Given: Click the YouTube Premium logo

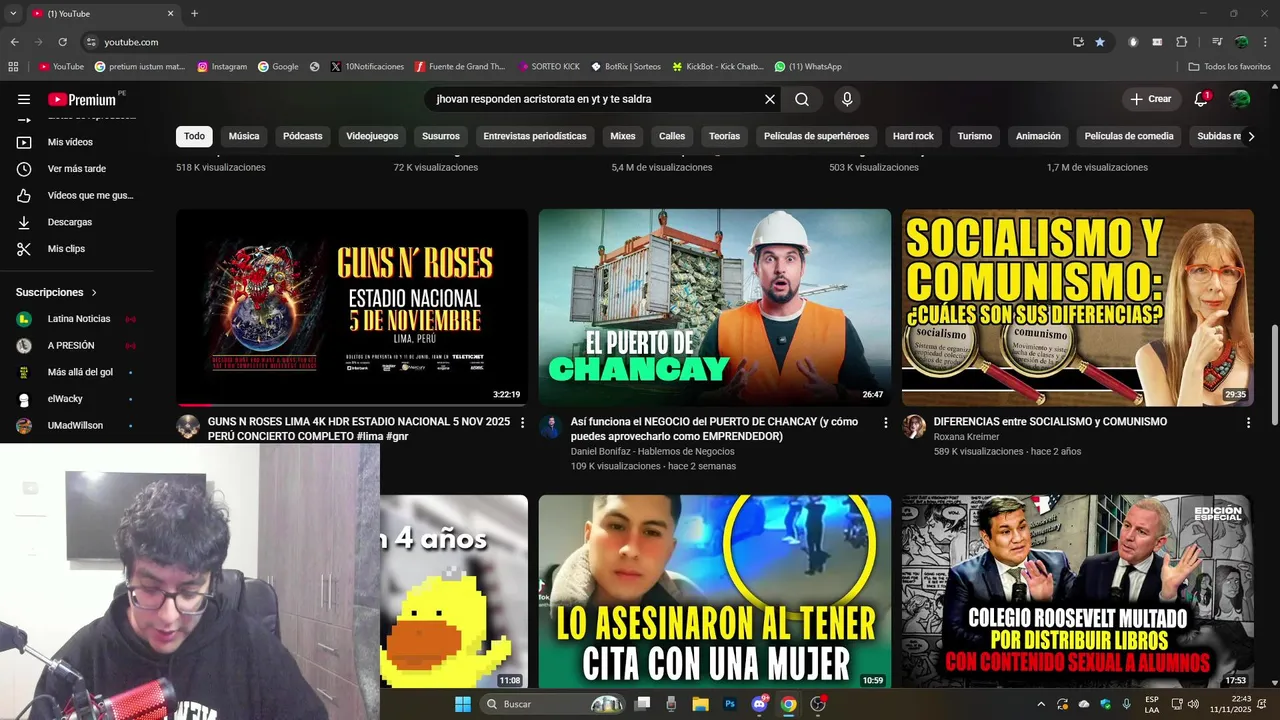Looking at the screenshot, I should pyautogui.click(x=82, y=99).
